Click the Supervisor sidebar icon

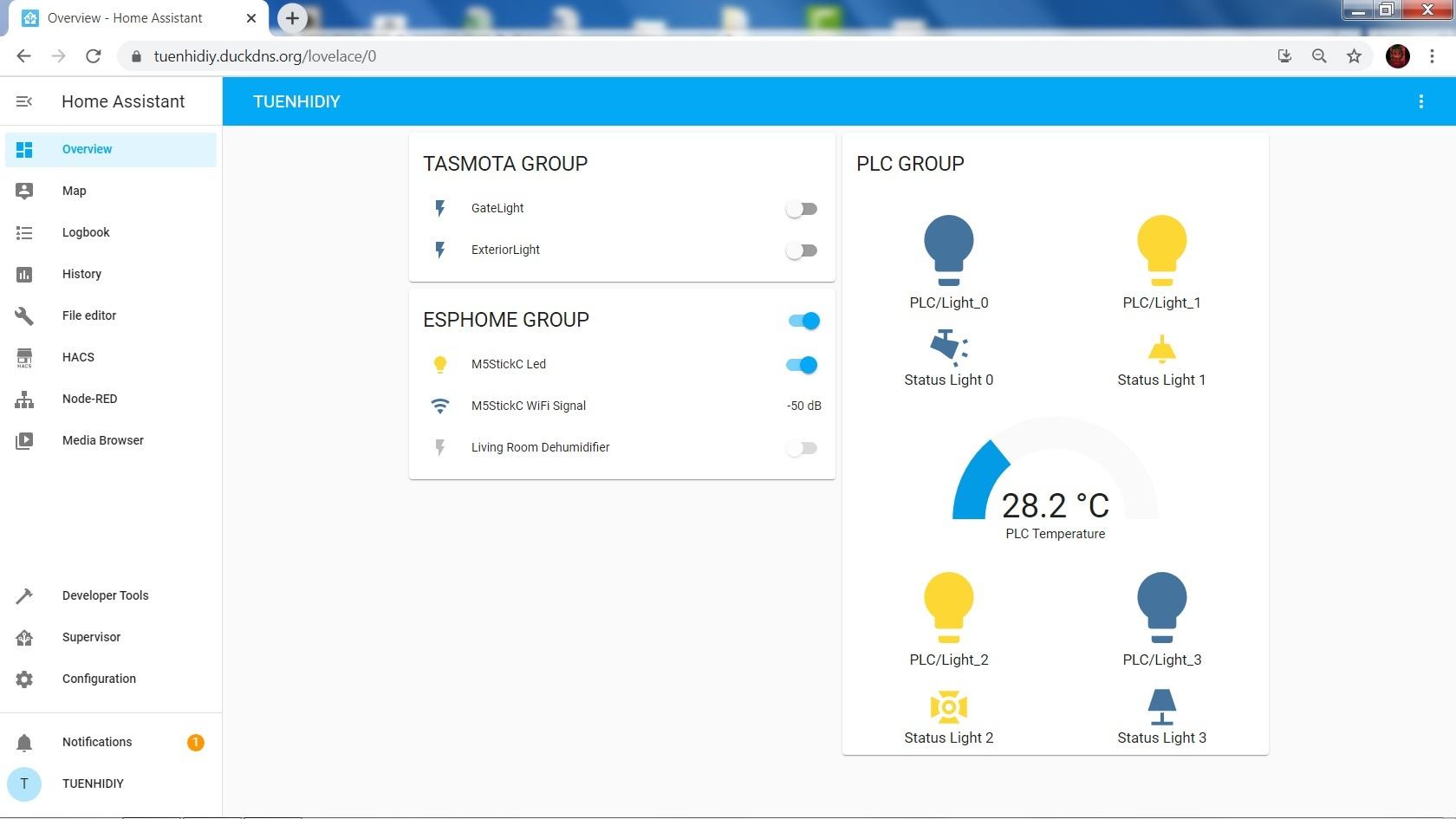pos(24,637)
